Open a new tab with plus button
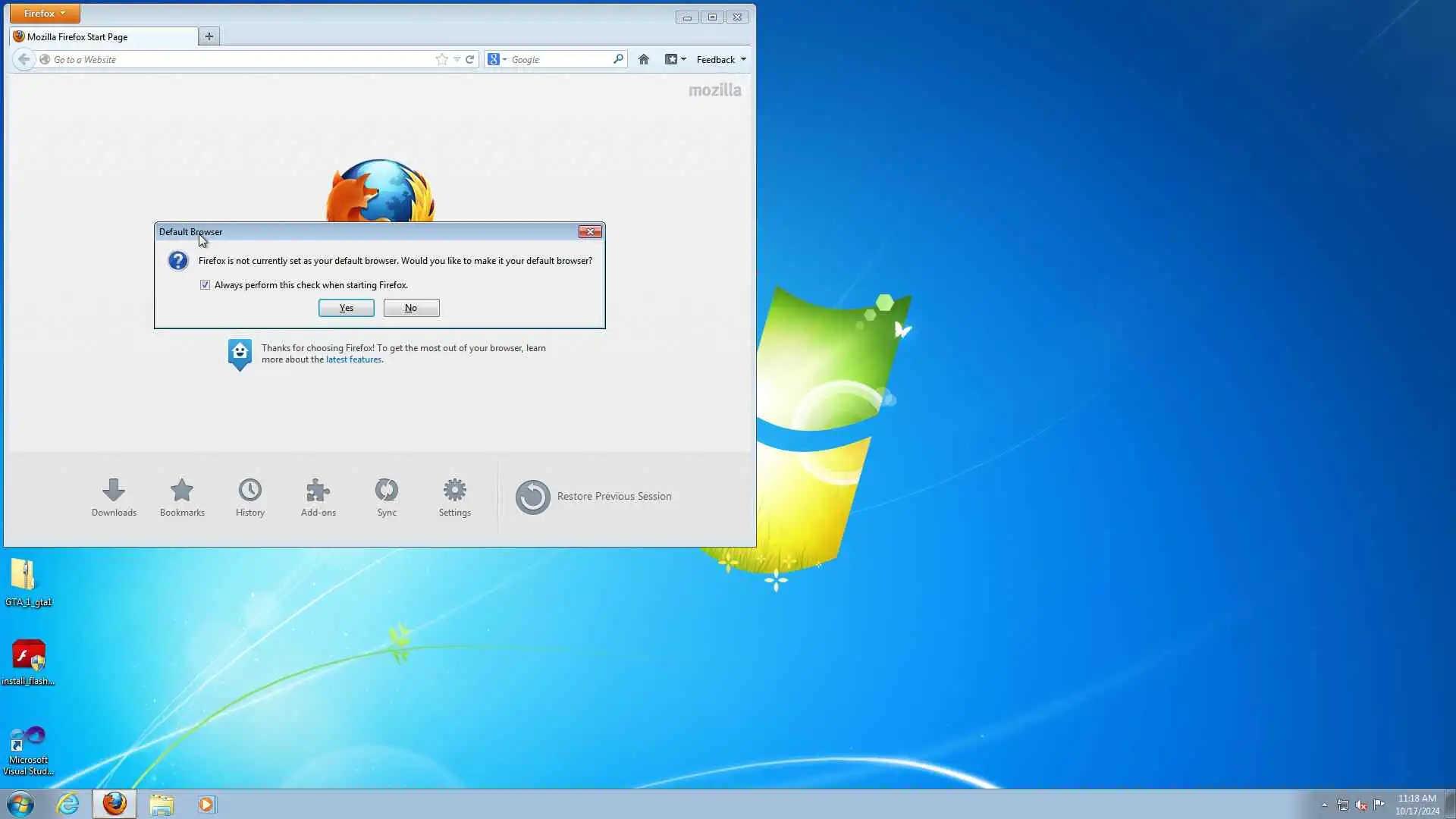Screen dimensions: 1456x819 [x=209, y=36]
